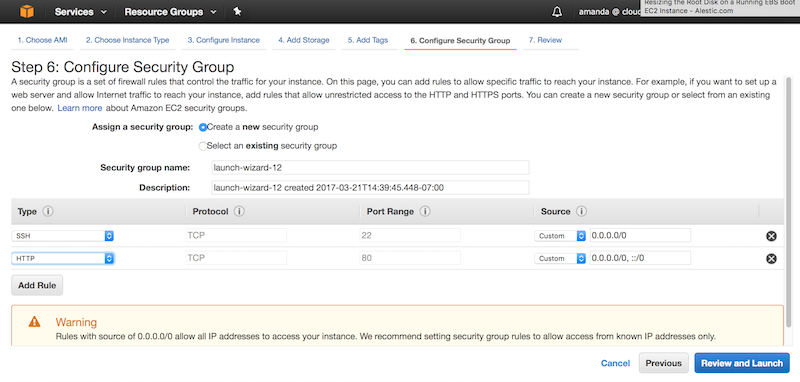The width and height of the screenshot is (800, 382).
Task: Click the vertical page scrollbar
Action: coord(789,201)
